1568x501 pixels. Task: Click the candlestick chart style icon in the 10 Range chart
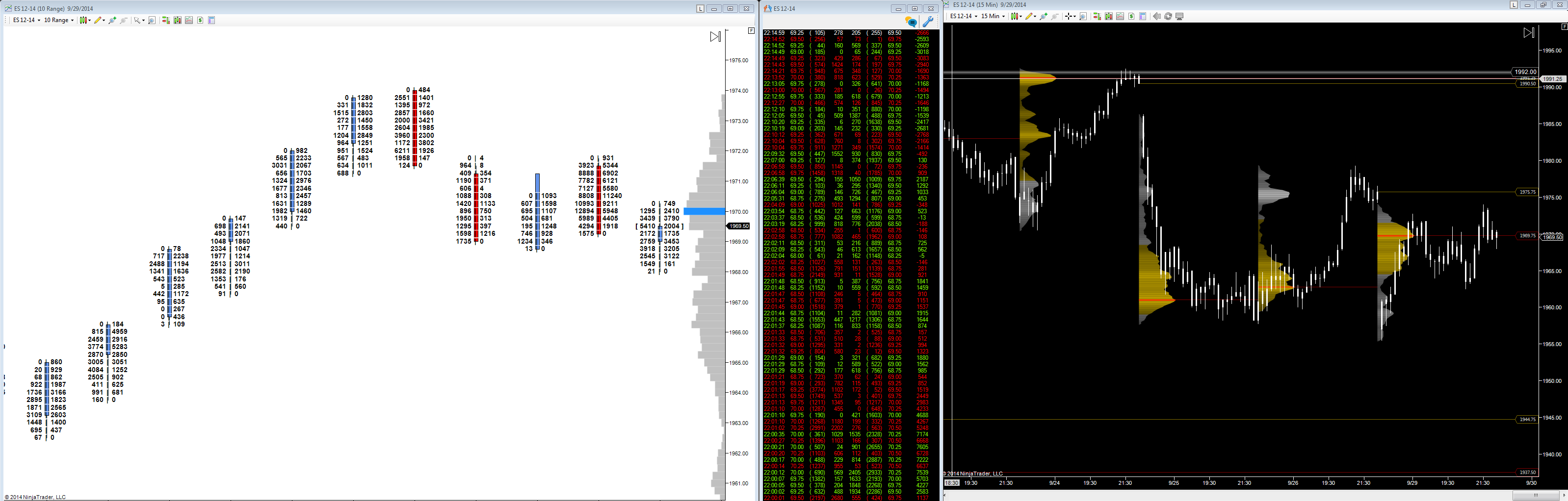point(83,20)
